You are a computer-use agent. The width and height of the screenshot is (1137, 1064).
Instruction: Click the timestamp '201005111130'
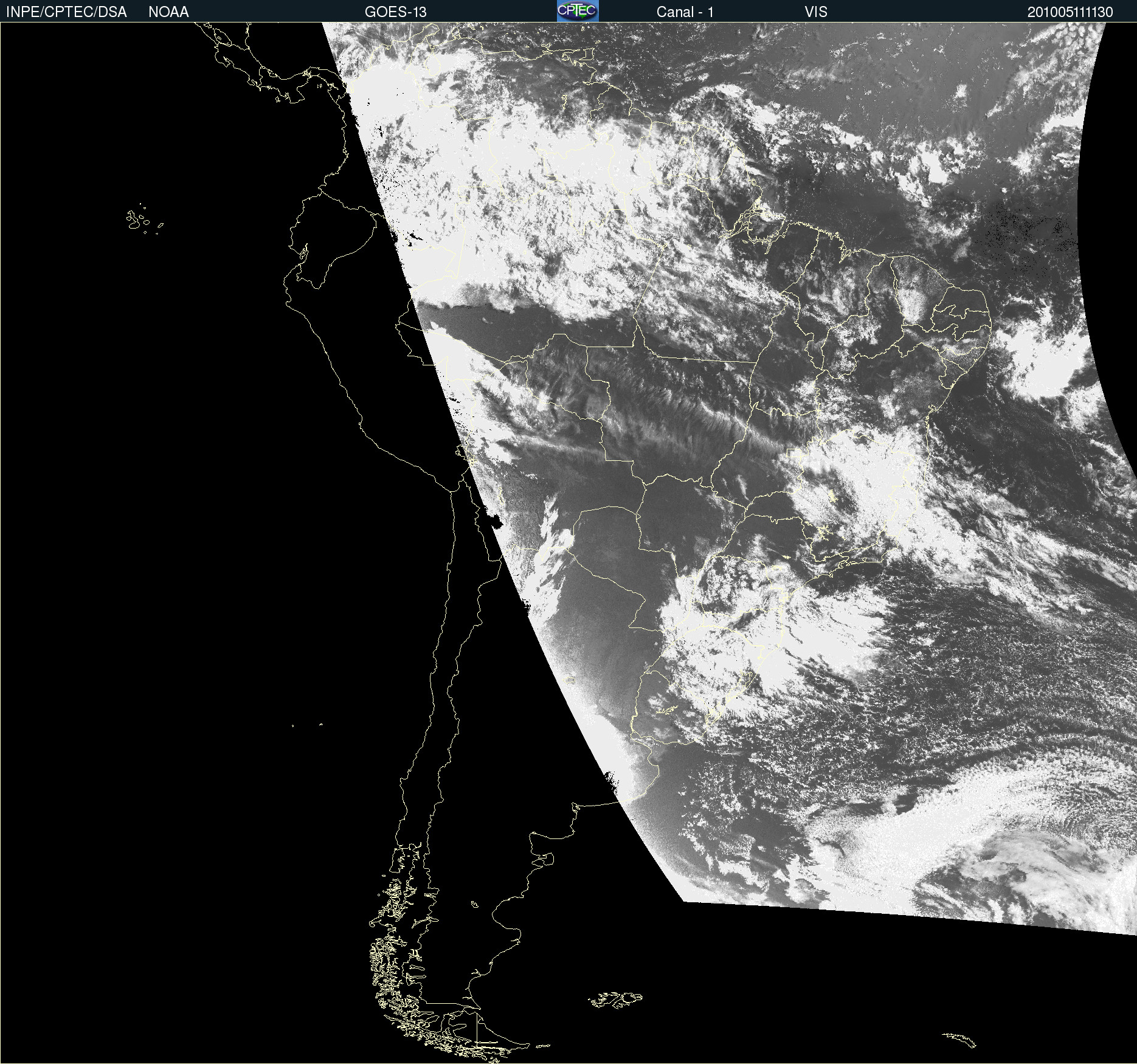tap(1070, 12)
